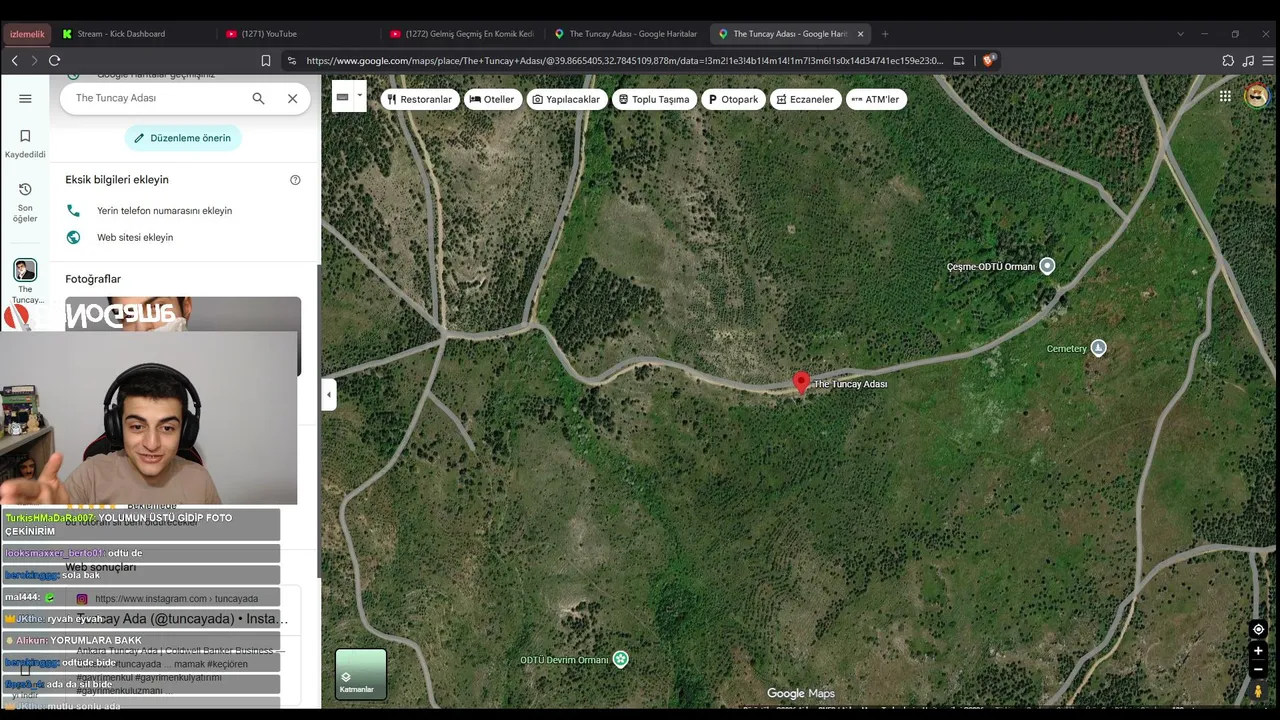Click Web sitesi ekleyin
Image resolution: width=1280 pixels, height=720 pixels.
(135, 237)
